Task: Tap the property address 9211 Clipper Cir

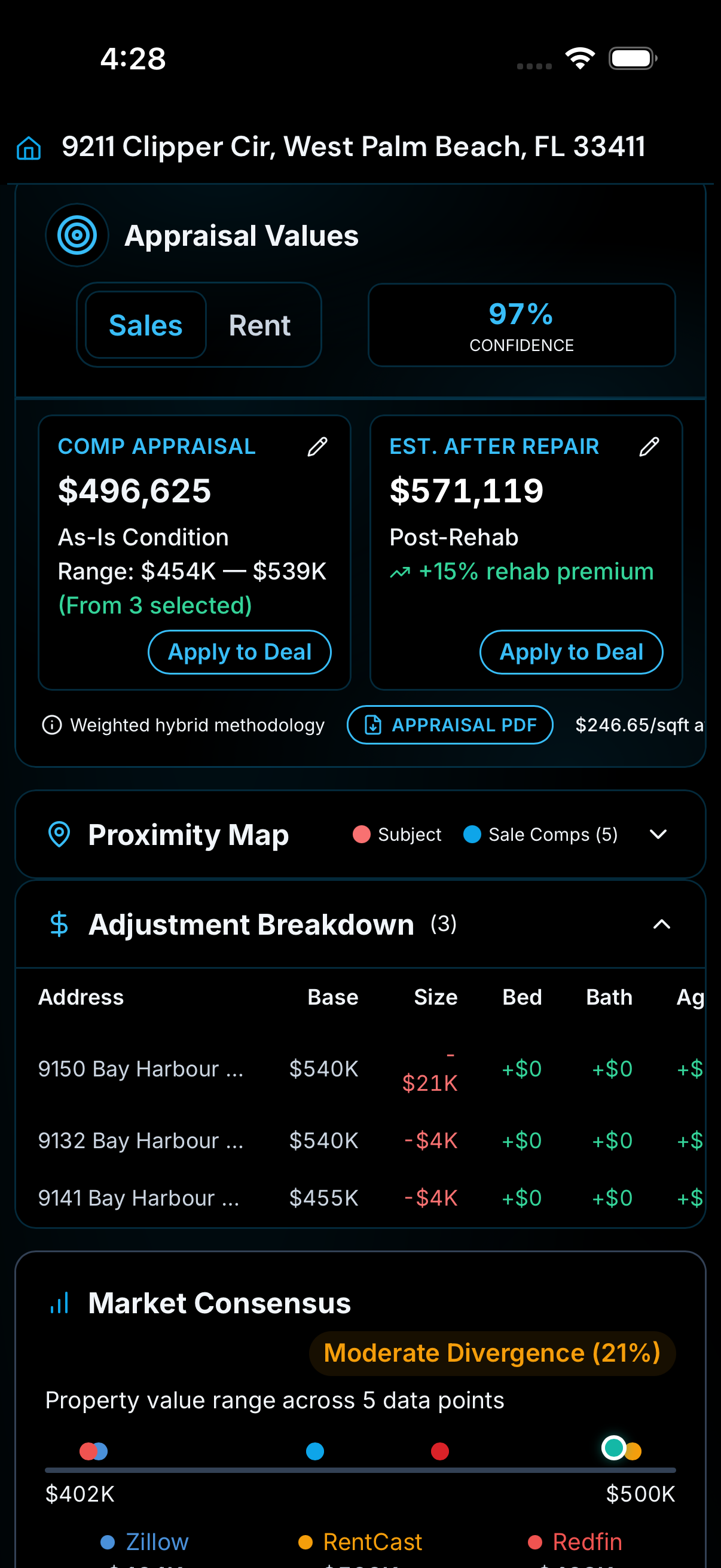Action: click(x=353, y=147)
